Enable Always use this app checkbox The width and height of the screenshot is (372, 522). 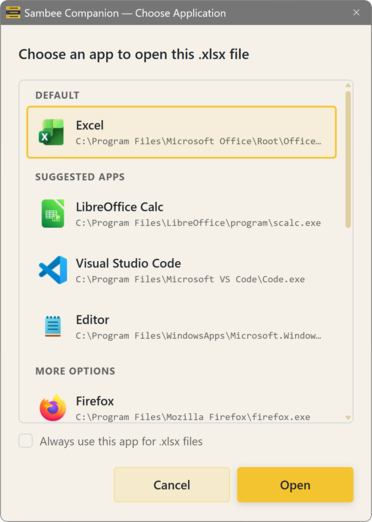coord(26,441)
